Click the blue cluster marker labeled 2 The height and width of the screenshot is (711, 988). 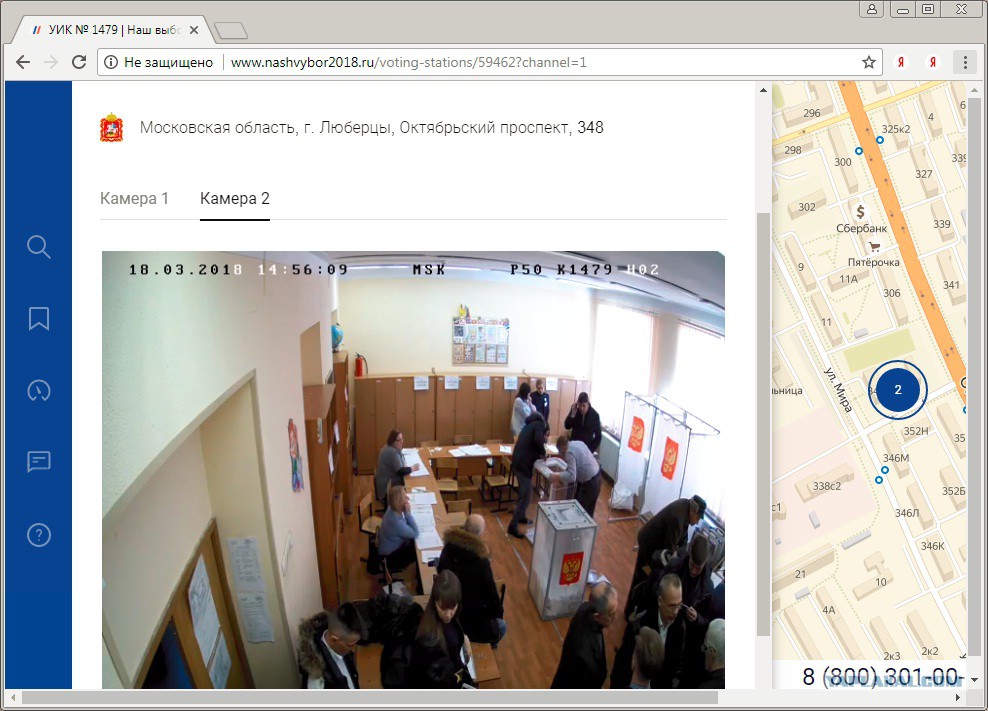(897, 390)
